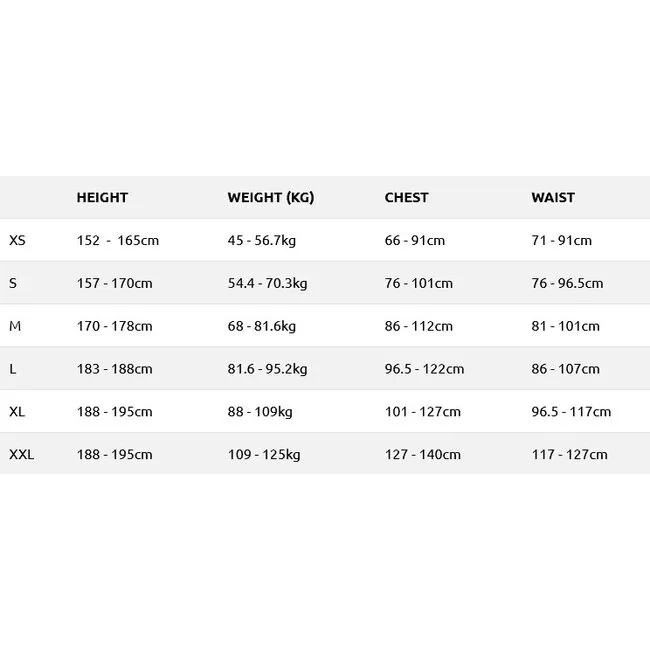The image size is (650, 650).
Task: Click the 183 - 188cm height cell
Action: (x=114, y=369)
